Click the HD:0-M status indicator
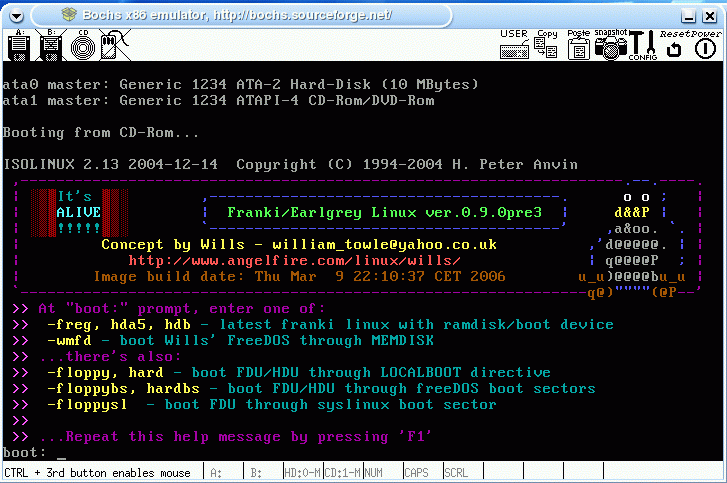This screenshot has height=483, width=727. tap(302, 473)
